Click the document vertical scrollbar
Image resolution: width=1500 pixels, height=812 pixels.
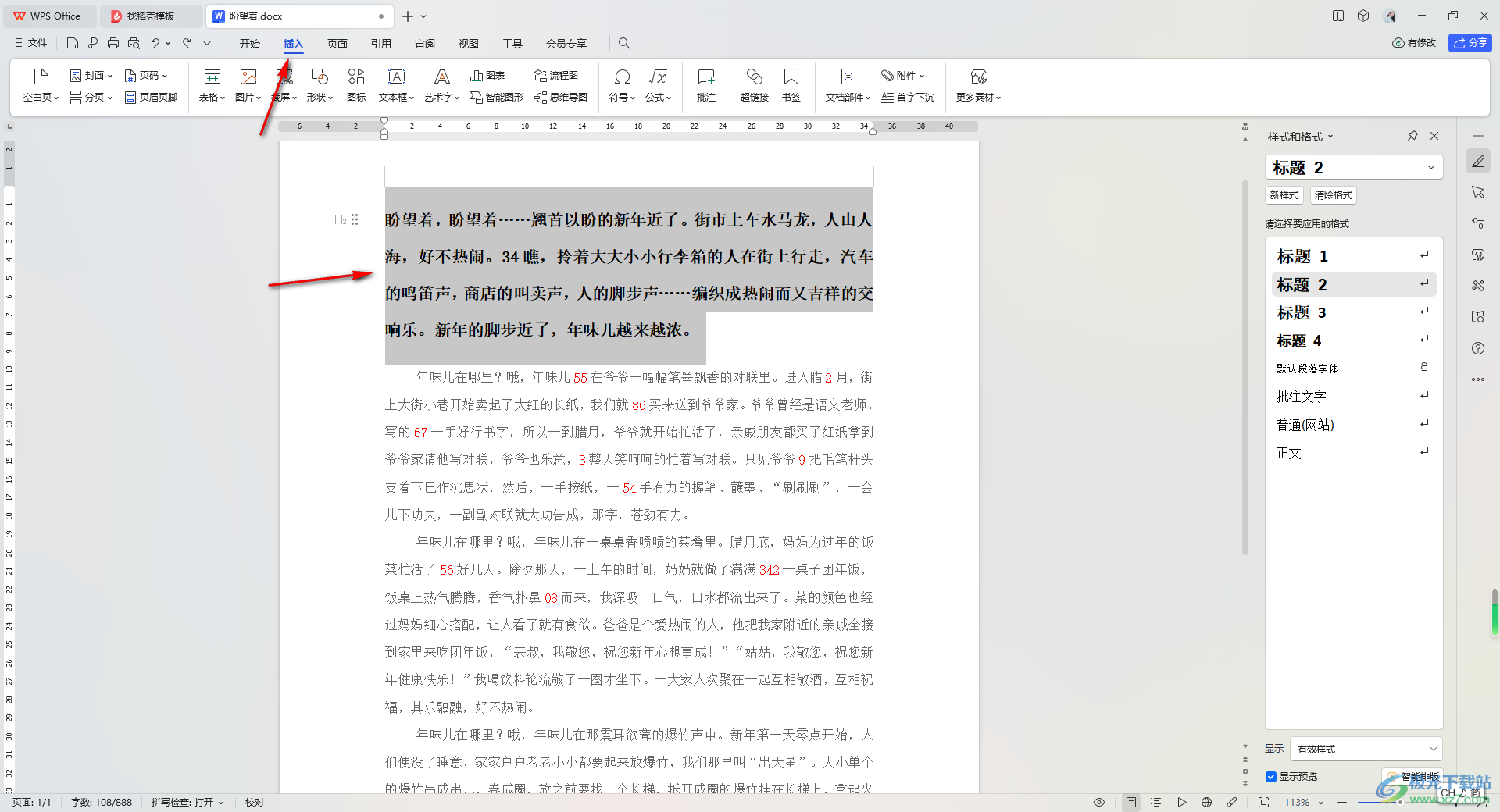(x=1245, y=367)
